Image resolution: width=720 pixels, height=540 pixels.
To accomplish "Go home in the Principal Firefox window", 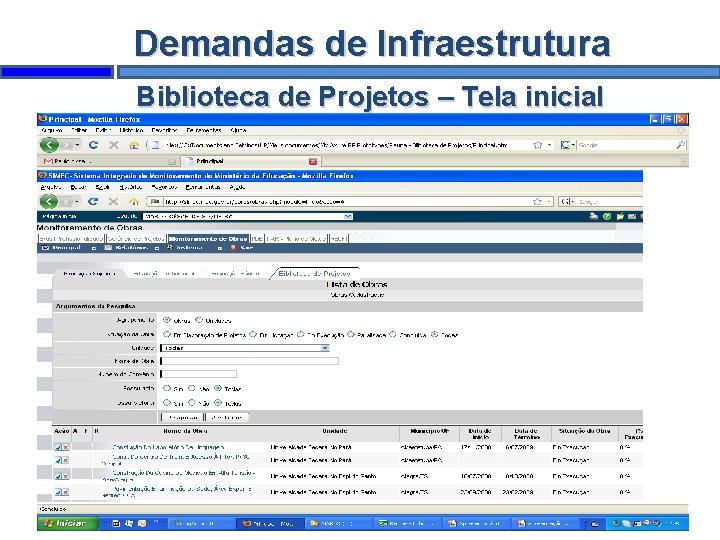I will click(134, 145).
